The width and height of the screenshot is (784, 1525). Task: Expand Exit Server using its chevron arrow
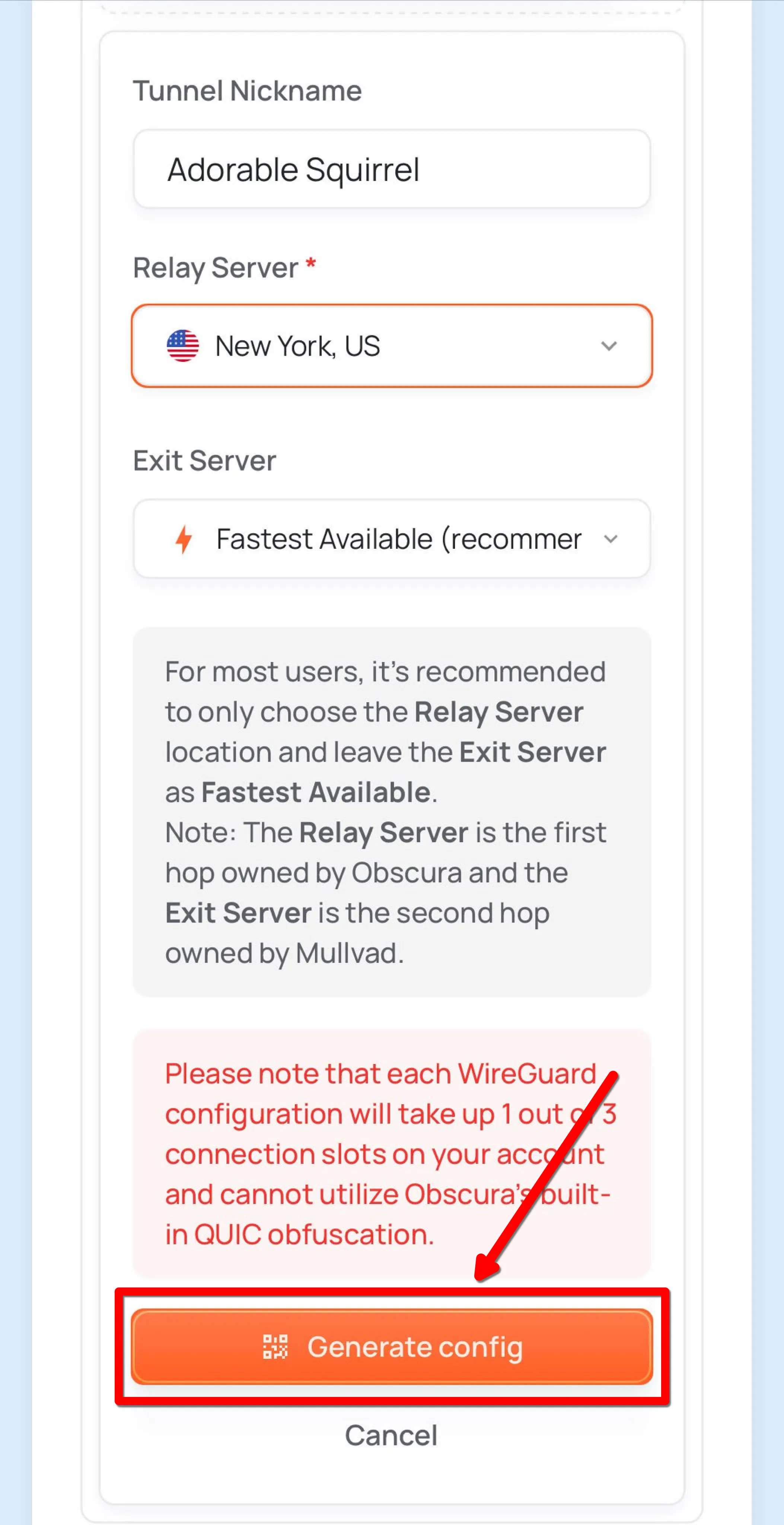point(611,539)
